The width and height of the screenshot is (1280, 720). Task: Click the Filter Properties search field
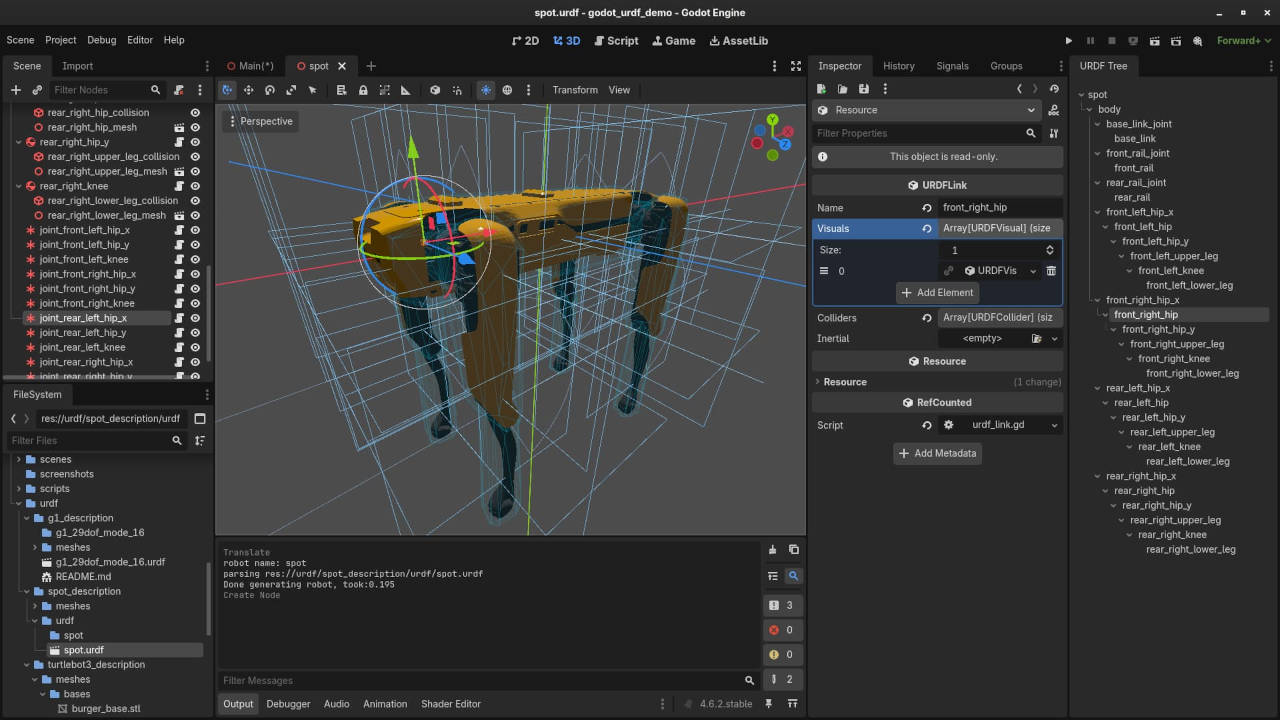[x=926, y=133]
